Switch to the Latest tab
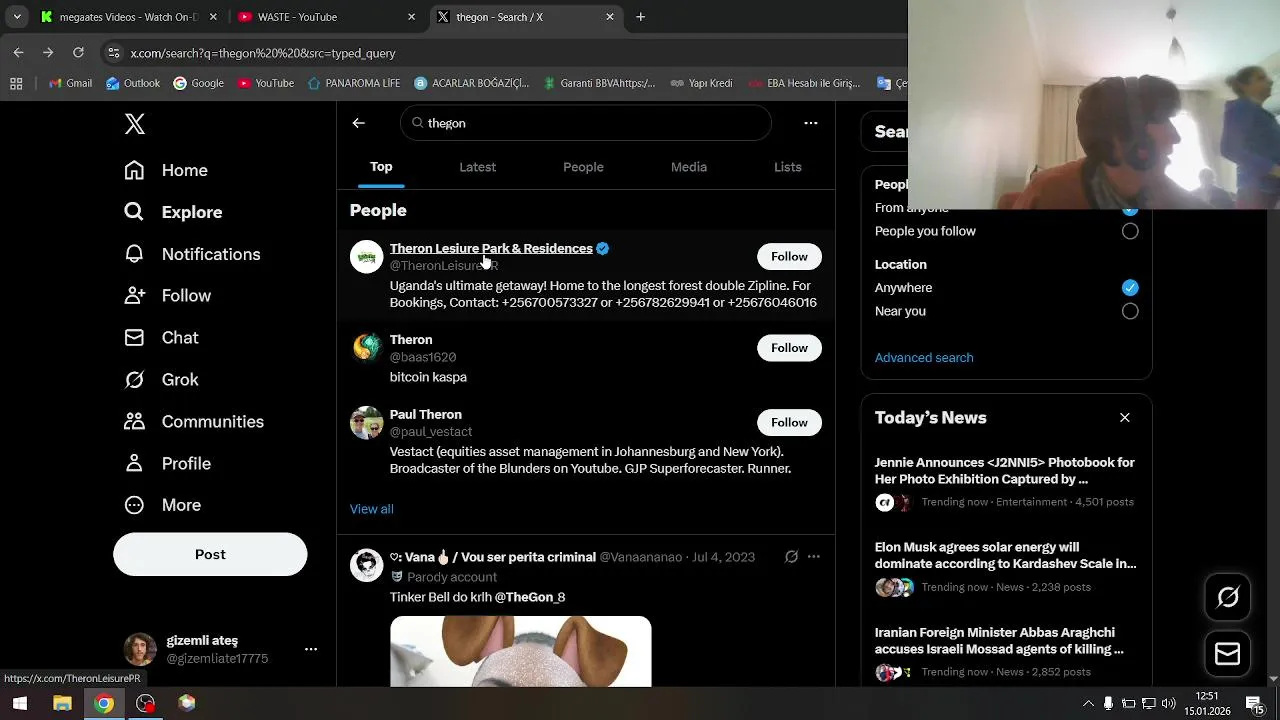Screen dimensions: 1280x720 coord(477,167)
